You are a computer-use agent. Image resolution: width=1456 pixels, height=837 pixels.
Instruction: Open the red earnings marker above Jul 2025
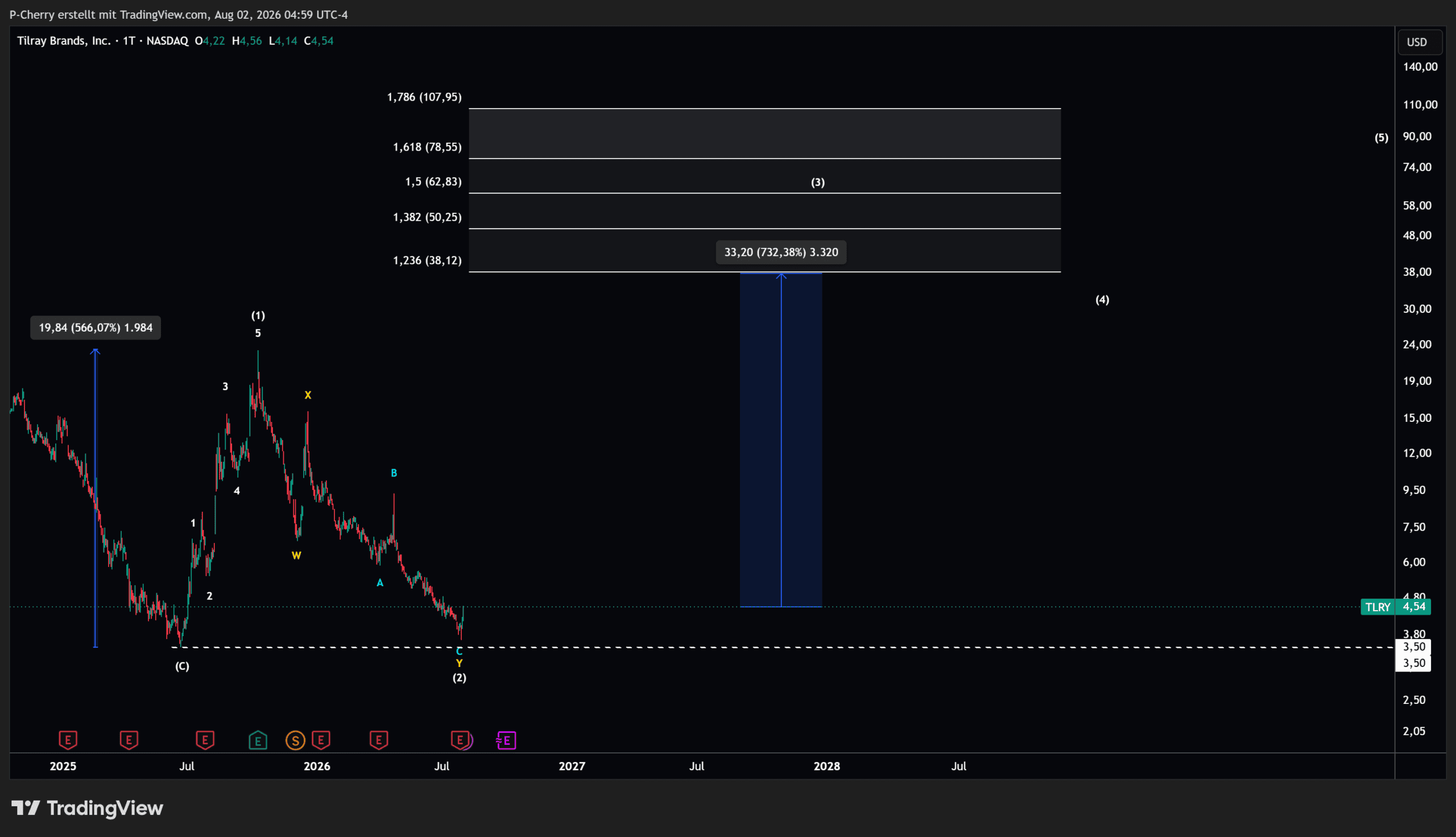click(x=205, y=740)
